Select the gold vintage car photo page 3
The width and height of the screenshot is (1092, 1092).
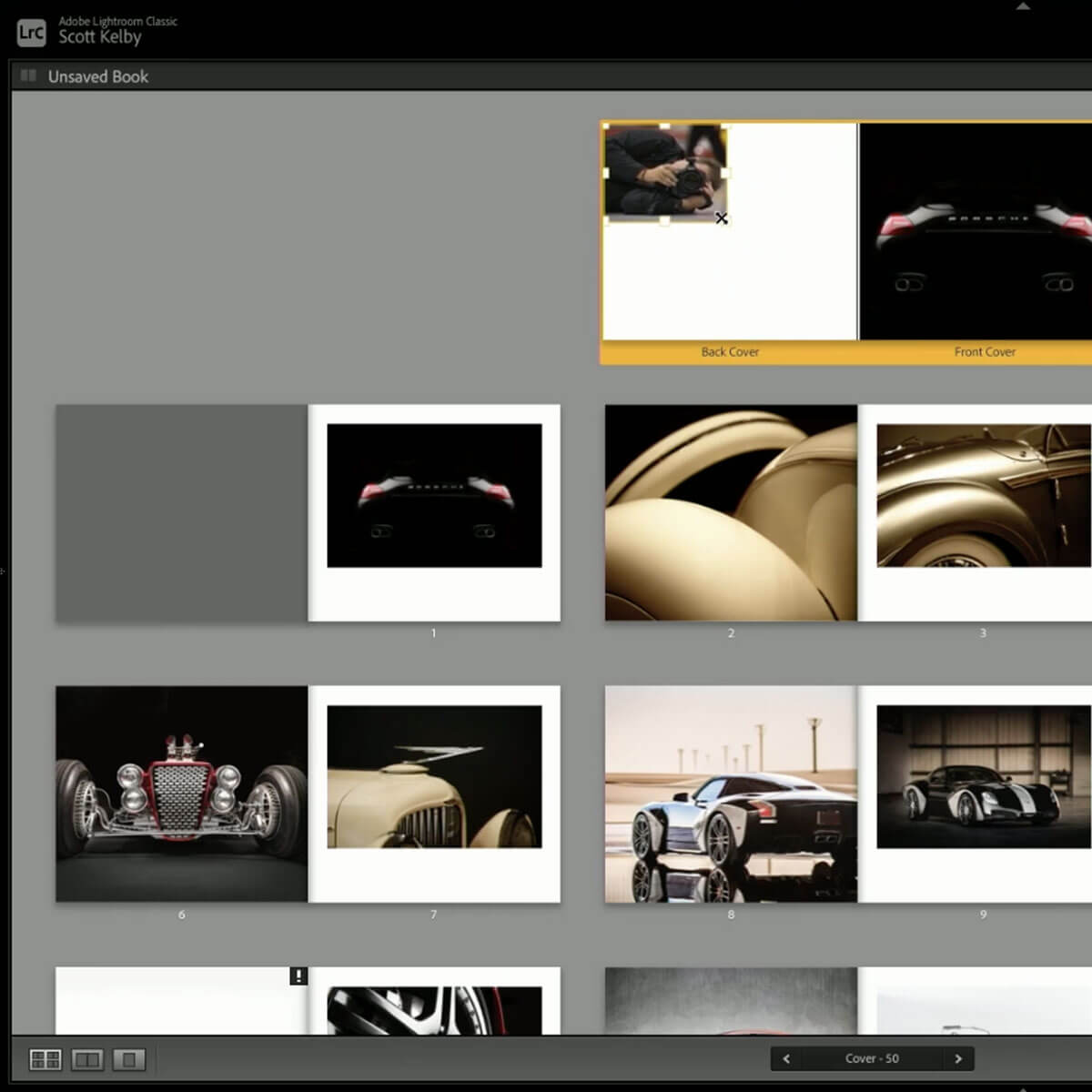tap(984, 495)
